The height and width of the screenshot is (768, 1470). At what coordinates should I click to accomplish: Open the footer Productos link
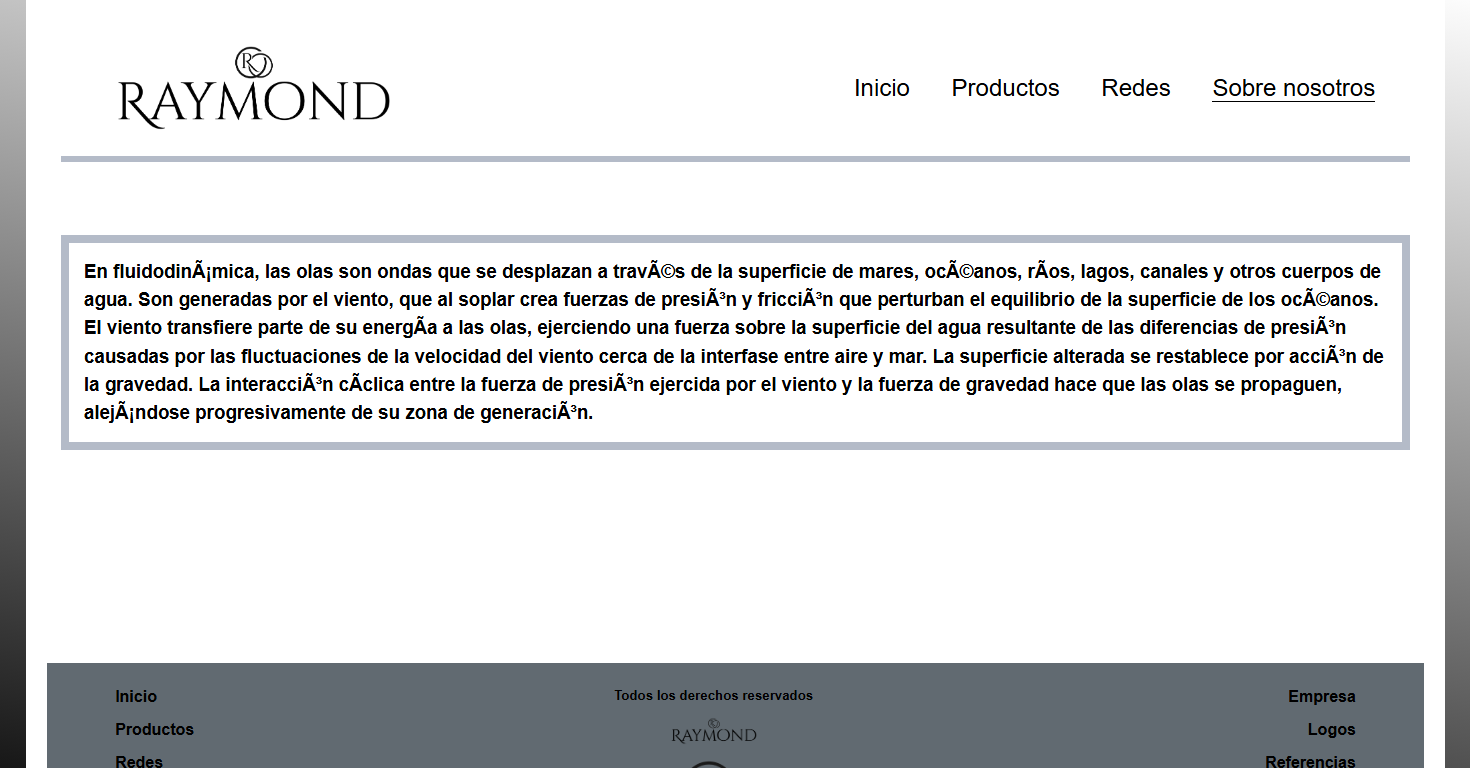(154, 729)
